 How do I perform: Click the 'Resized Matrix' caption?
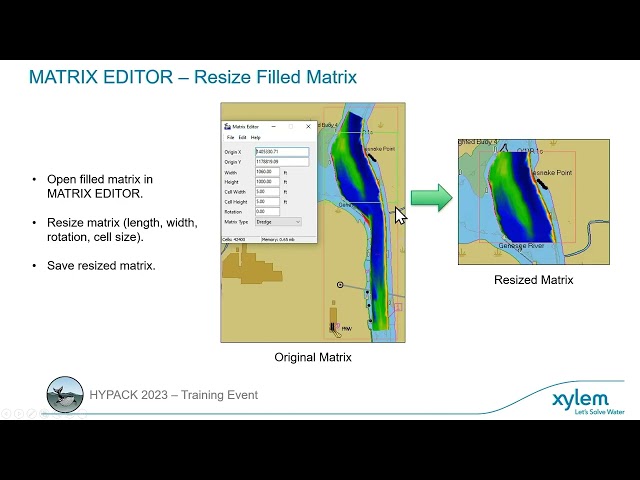click(533, 280)
